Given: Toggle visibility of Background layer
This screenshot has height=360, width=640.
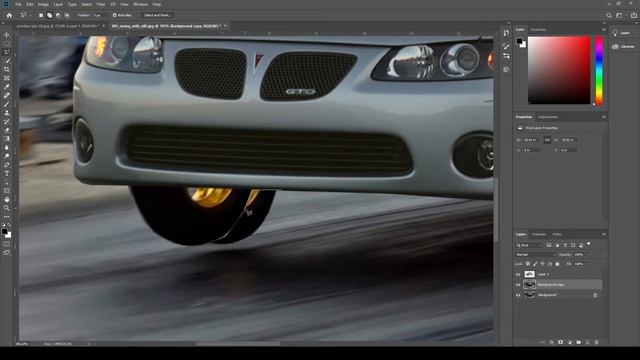Looking at the screenshot, I should 518,295.
